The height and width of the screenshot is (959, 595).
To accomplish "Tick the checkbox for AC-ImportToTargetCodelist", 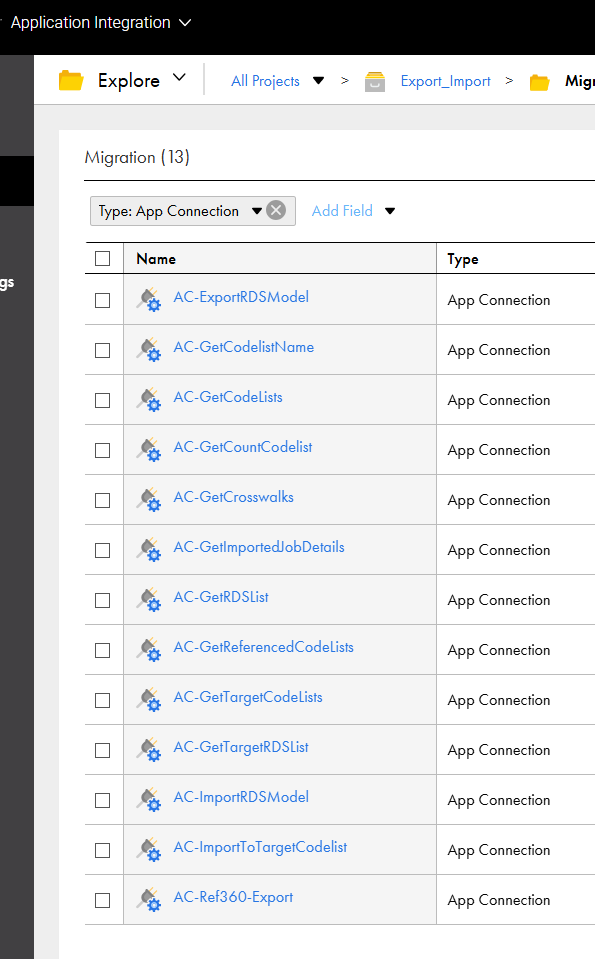I will point(103,851).
